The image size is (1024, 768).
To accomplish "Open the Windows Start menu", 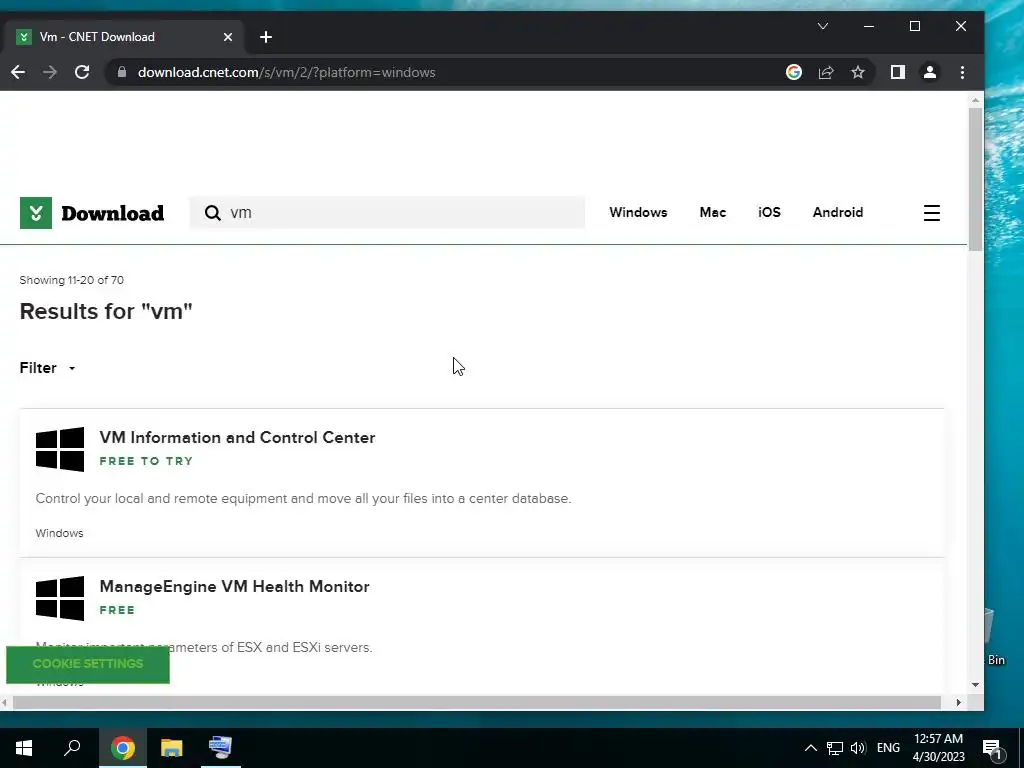I will tap(24, 748).
